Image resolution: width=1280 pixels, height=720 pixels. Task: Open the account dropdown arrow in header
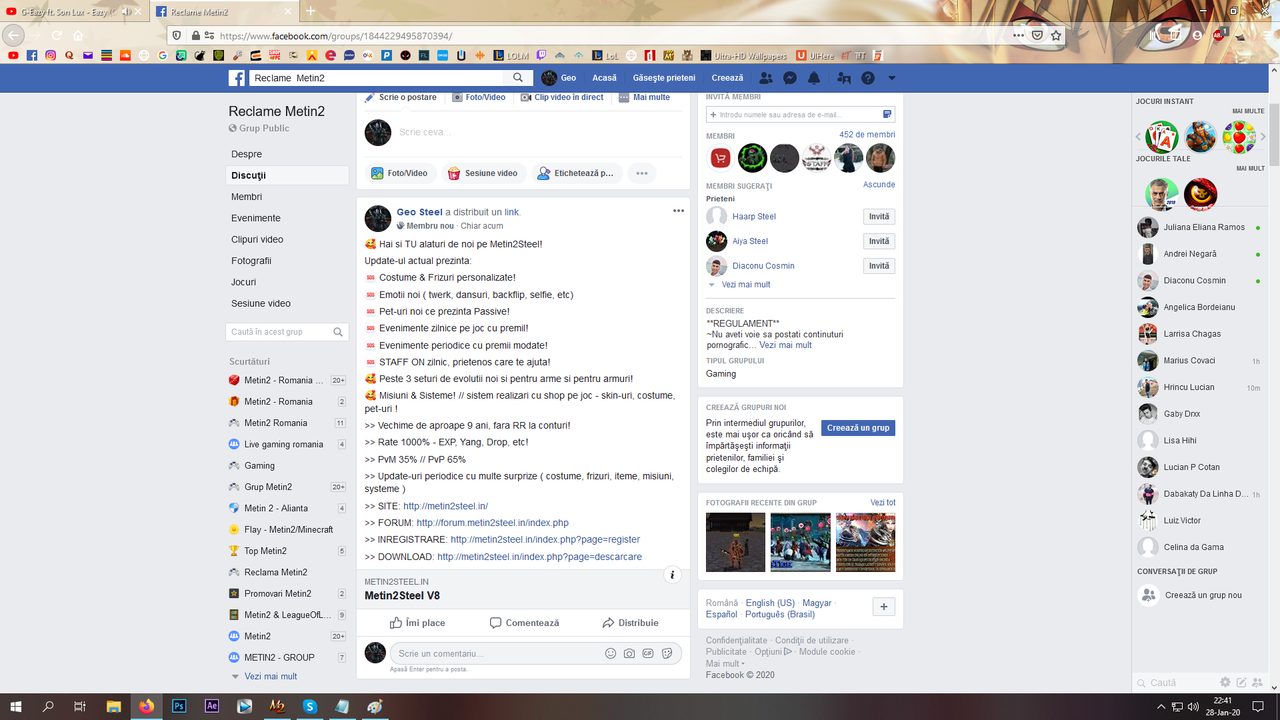point(892,78)
